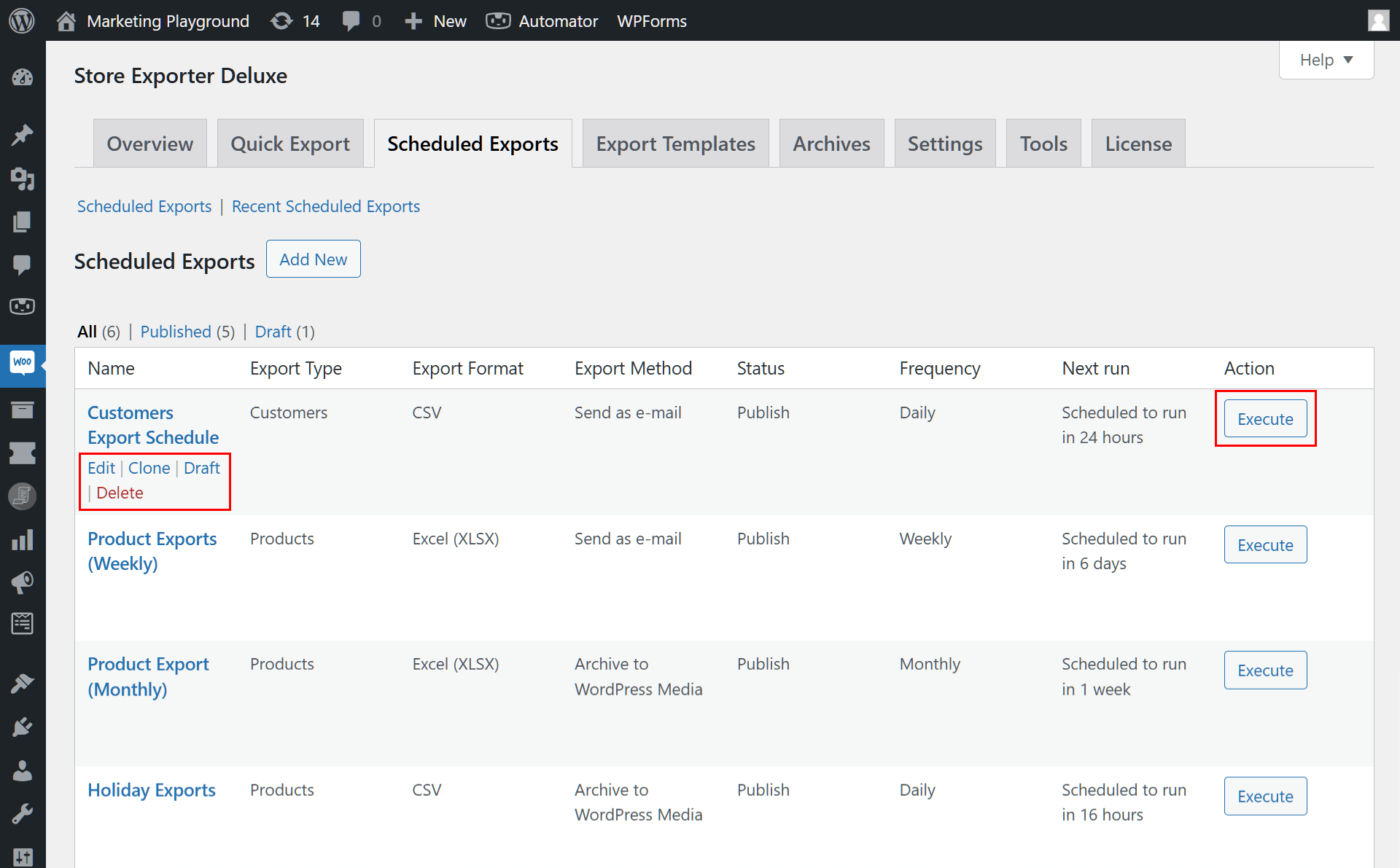Open Posts pushpin icon in sidebar
Viewport: 1400px width, 868px height.
23,135
